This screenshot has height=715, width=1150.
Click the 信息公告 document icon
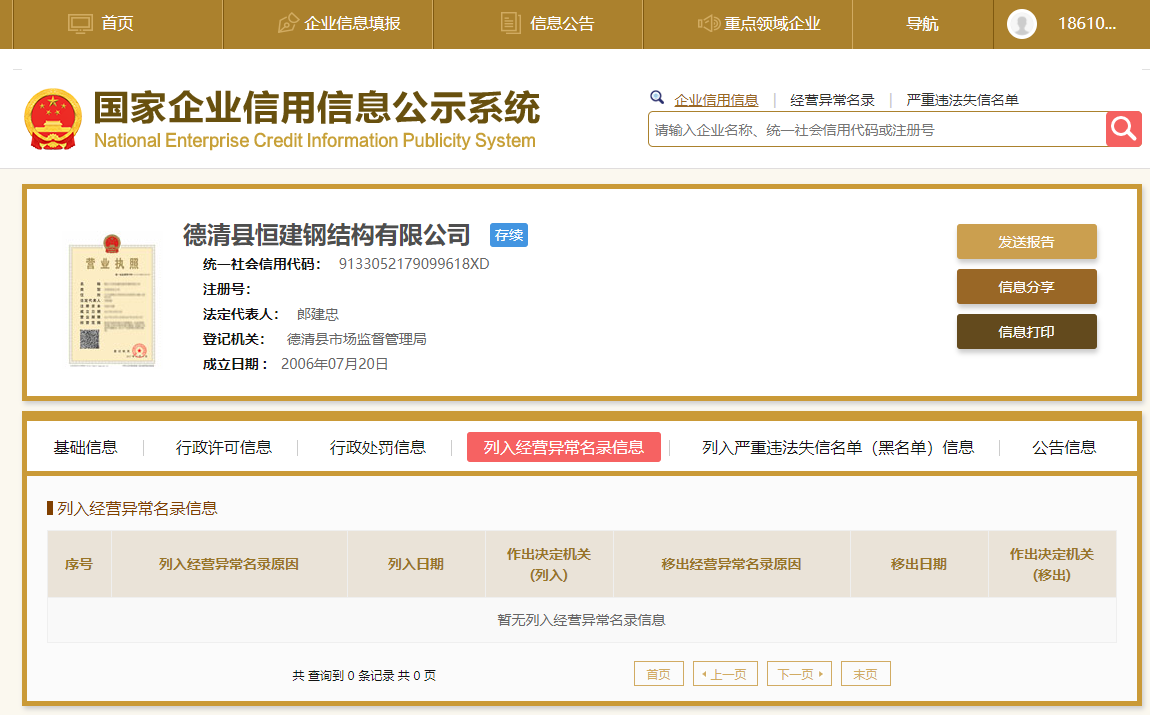point(510,23)
